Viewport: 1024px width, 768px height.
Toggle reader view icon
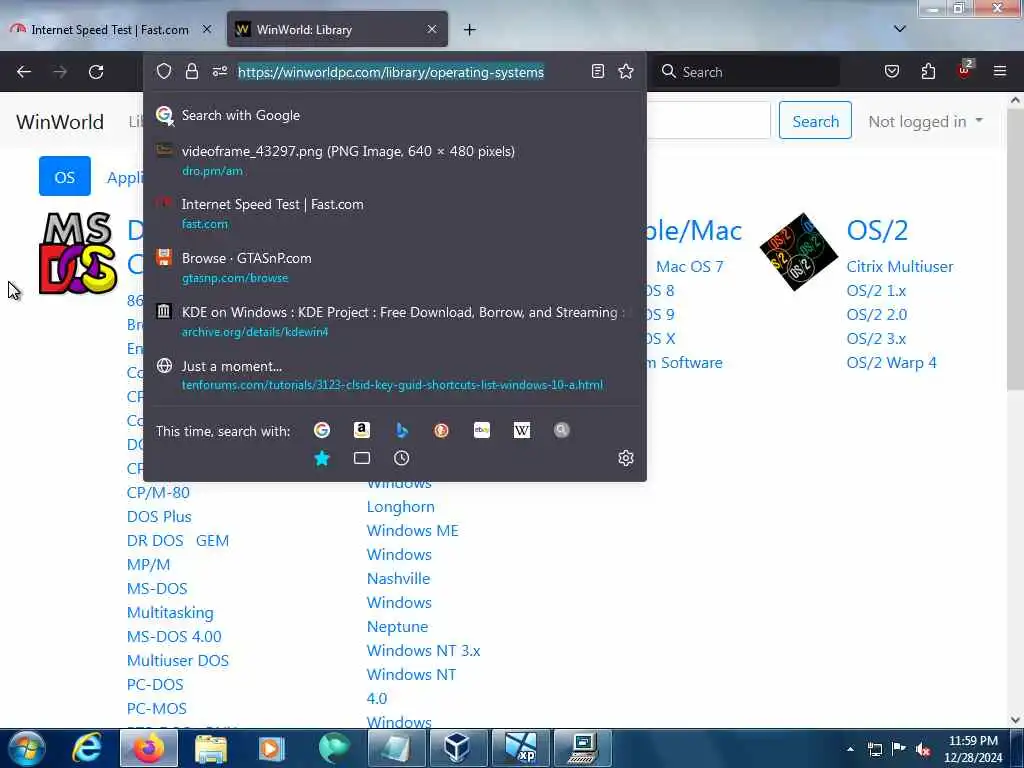598,71
